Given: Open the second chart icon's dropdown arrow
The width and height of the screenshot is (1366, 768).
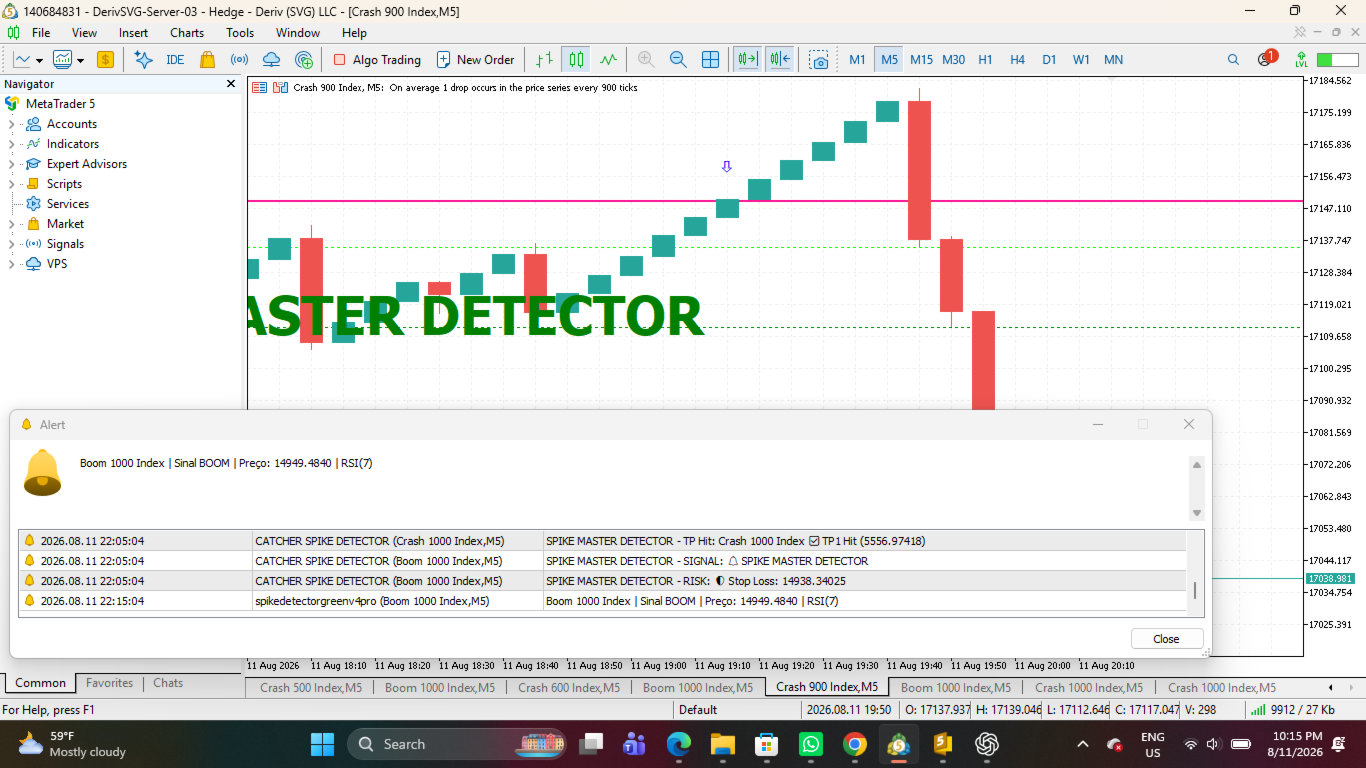Looking at the screenshot, I should (80, 61).
